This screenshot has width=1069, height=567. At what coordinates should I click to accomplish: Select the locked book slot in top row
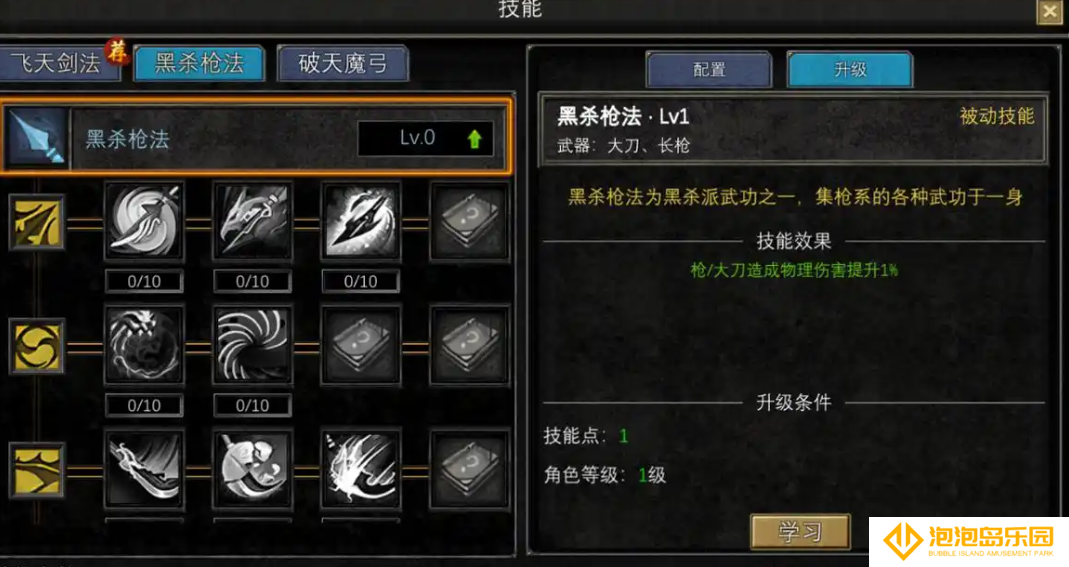(x=469, y=221)
